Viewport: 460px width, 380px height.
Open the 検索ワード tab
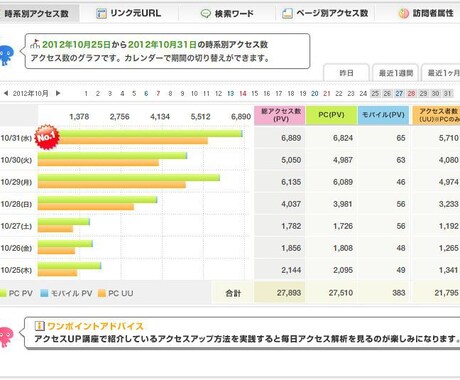click(227, 13)
